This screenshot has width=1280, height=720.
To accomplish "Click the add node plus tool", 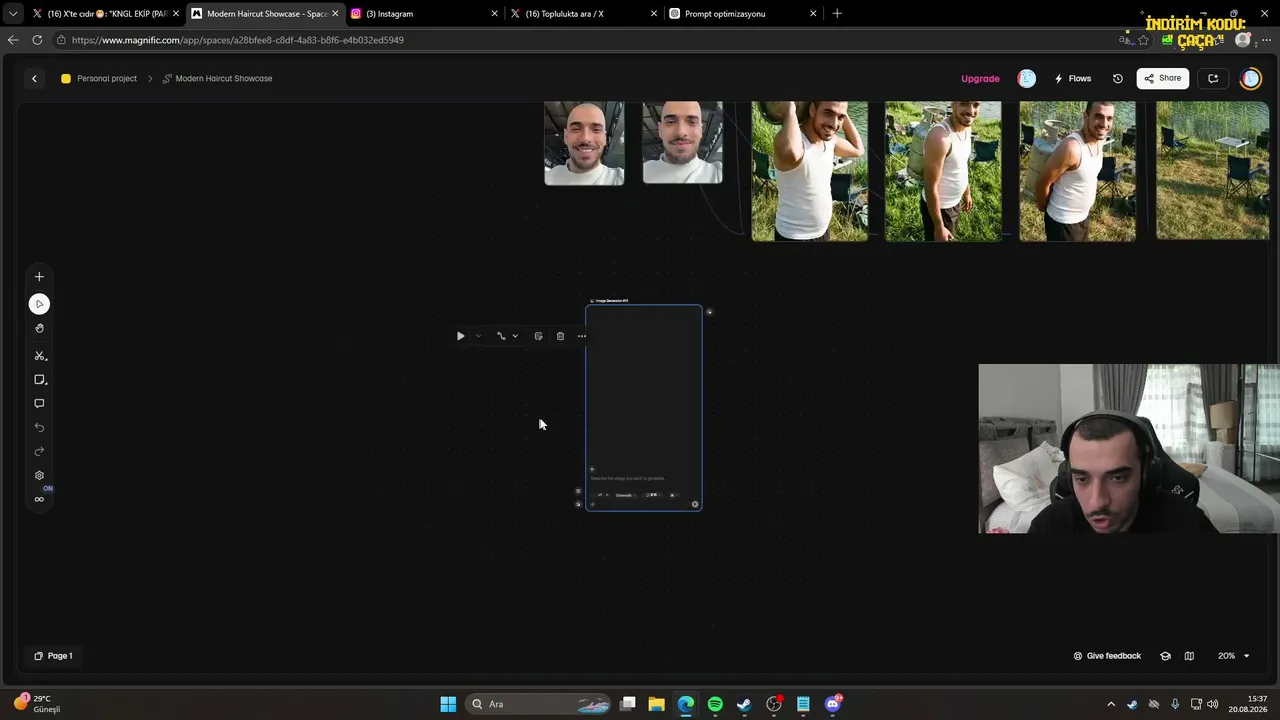I will [39, 277].
